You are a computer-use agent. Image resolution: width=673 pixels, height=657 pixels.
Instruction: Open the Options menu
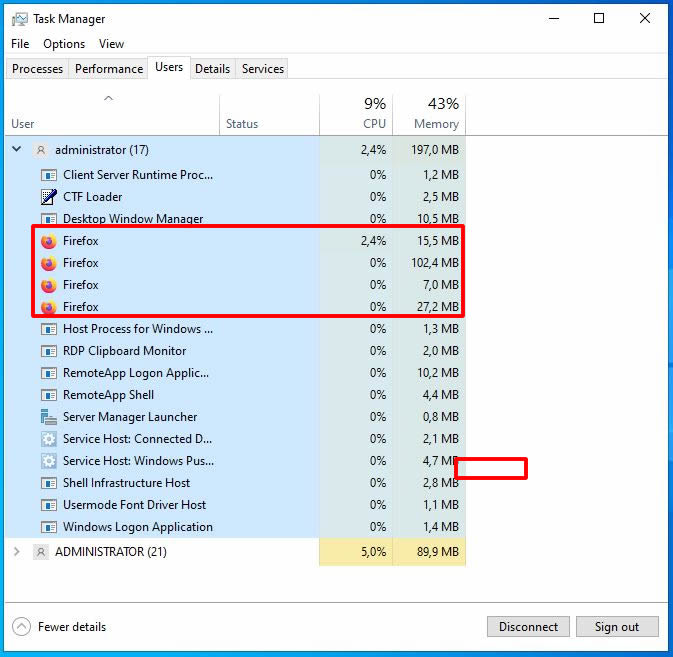tap(64, 44)
